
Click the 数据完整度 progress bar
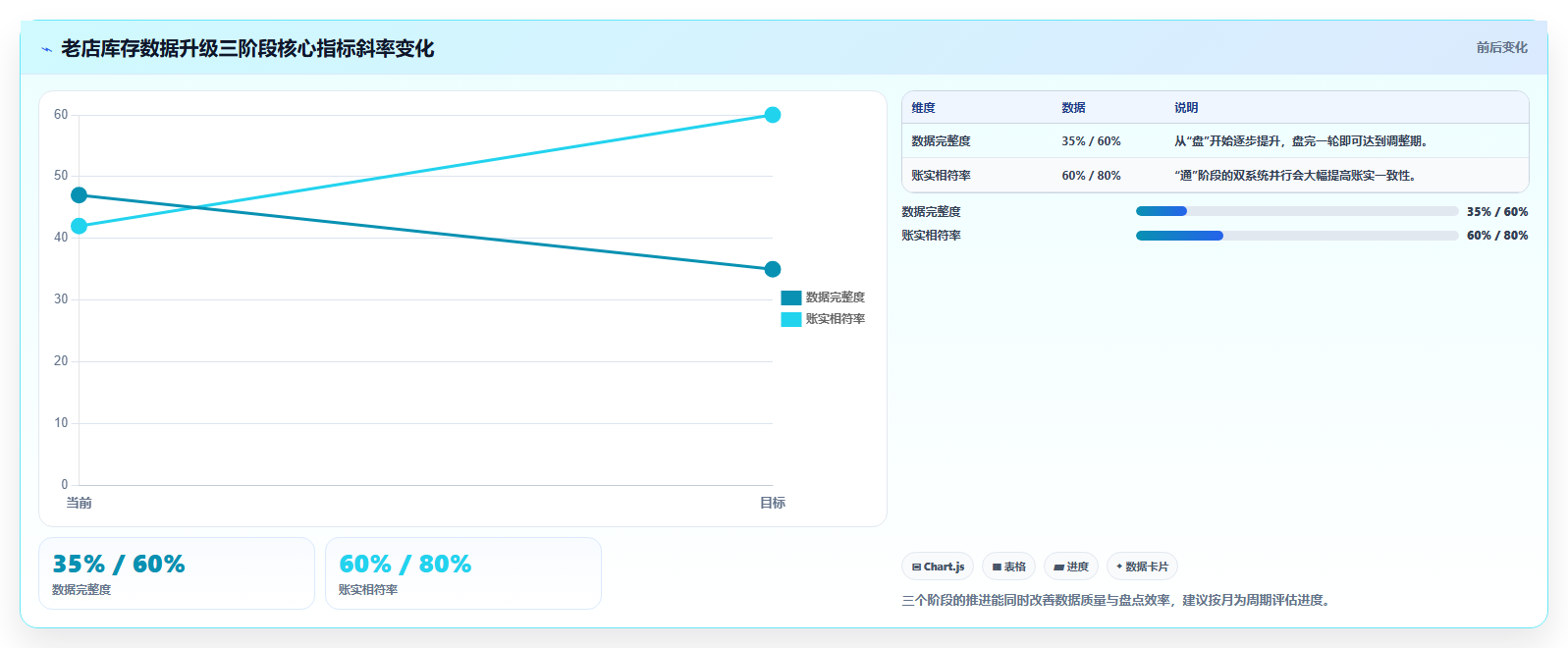tap(1297, 211)
